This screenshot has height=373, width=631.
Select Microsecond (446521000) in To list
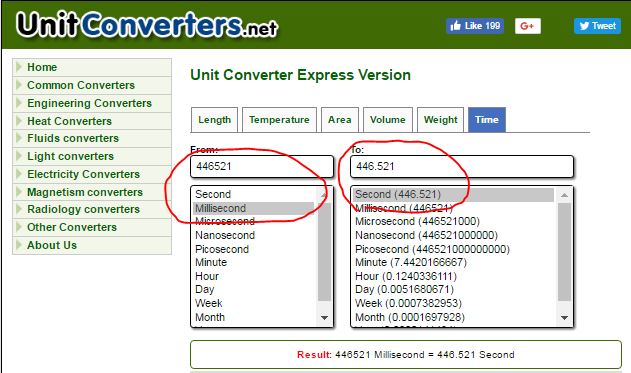(x=454, y=221)
